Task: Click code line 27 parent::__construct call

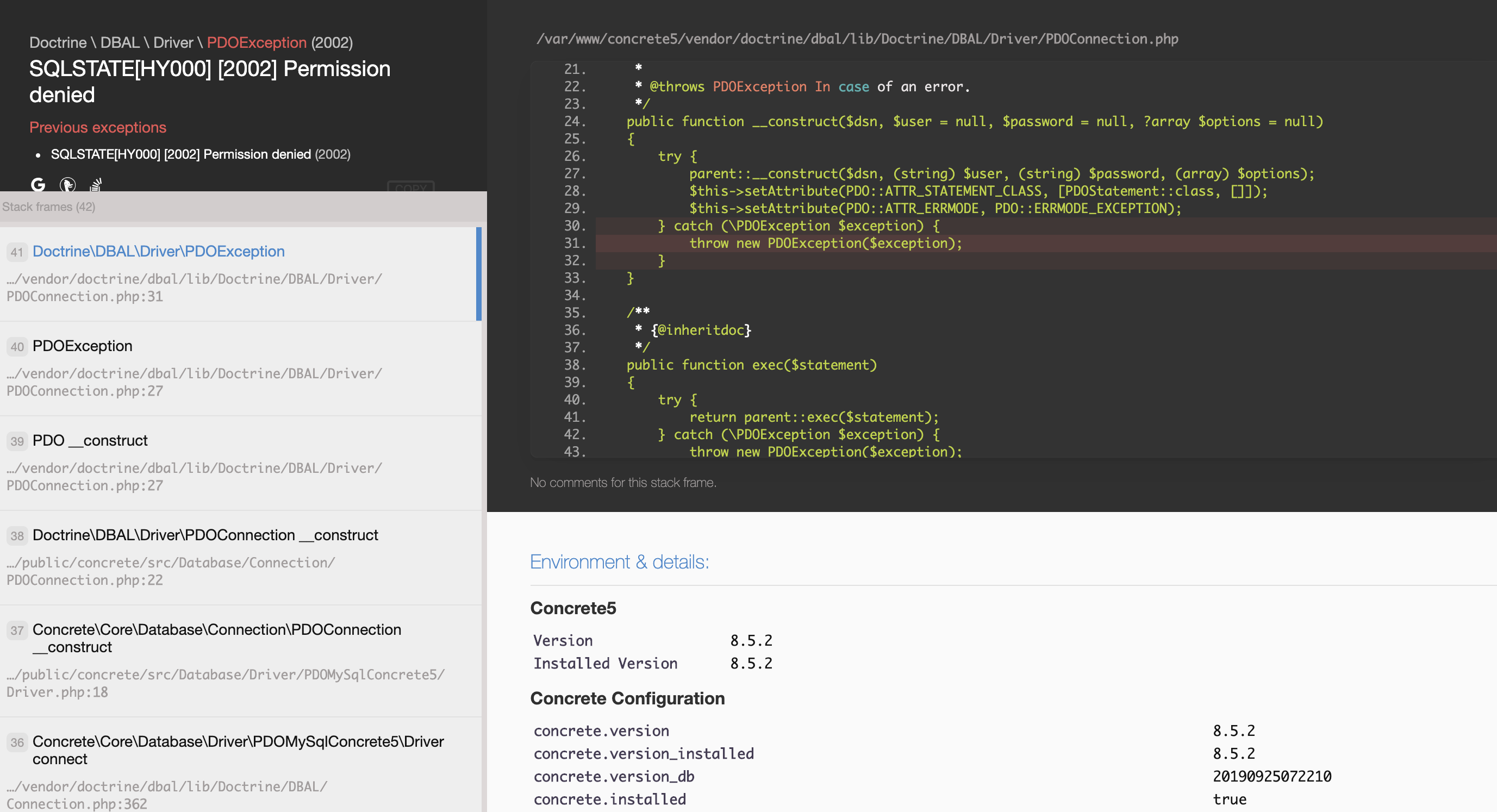Action: pos(1002,174)
